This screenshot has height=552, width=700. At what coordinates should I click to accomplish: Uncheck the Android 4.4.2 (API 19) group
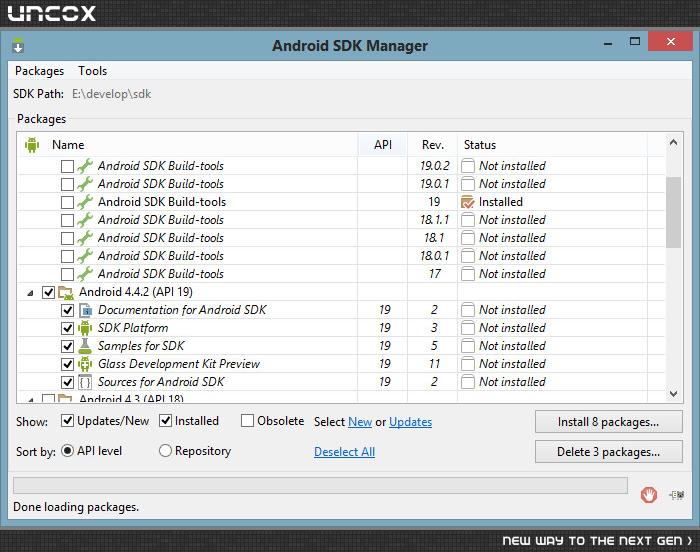[x=48, y=293]
